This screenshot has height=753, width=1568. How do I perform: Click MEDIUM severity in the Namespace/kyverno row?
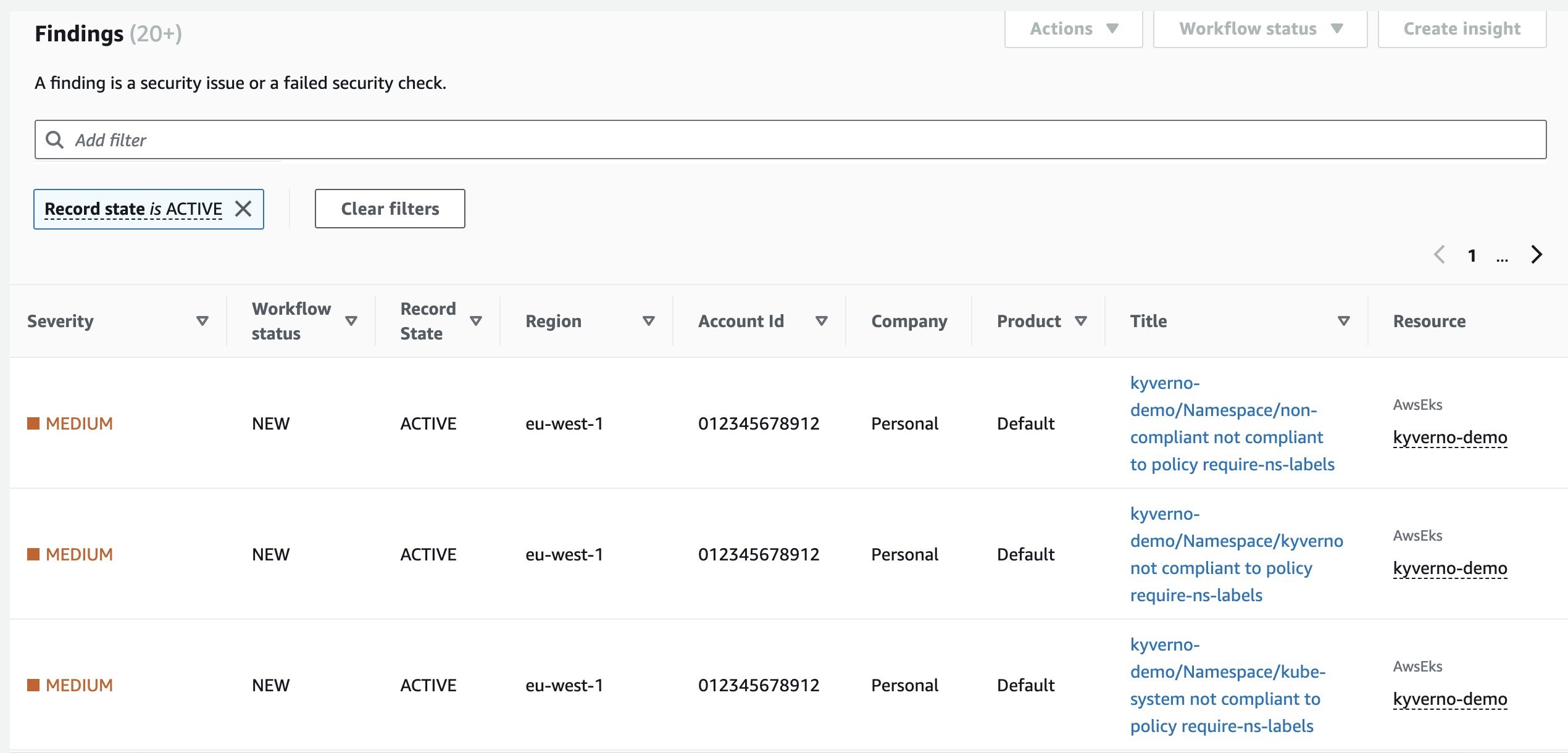tap(70, 554)
